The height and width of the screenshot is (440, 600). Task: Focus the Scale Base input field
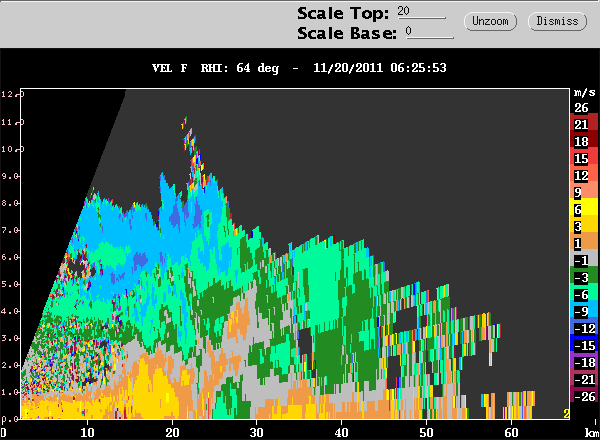(x=430, y=32)
